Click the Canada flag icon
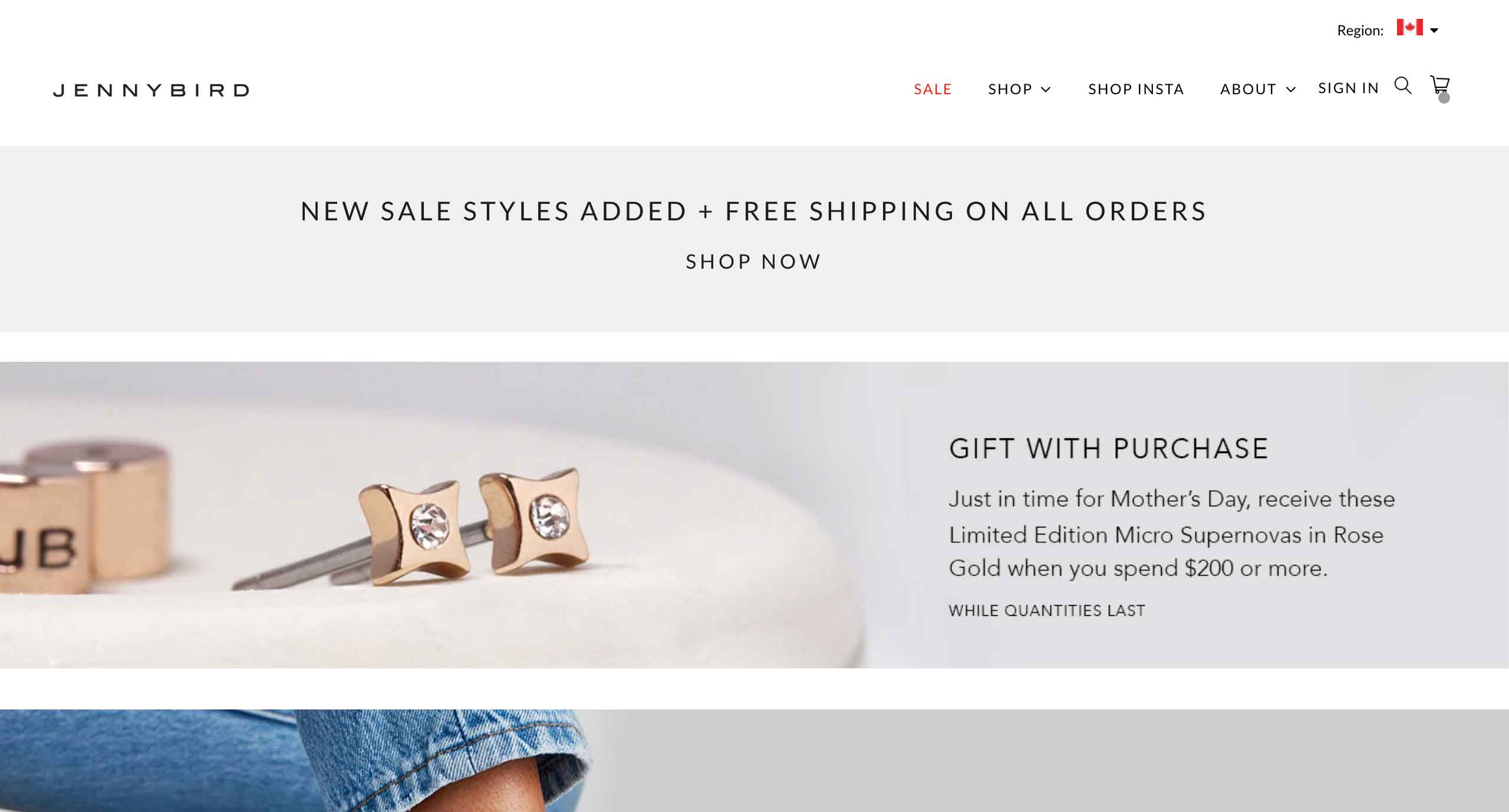1509x812 pixels. 1409,28
